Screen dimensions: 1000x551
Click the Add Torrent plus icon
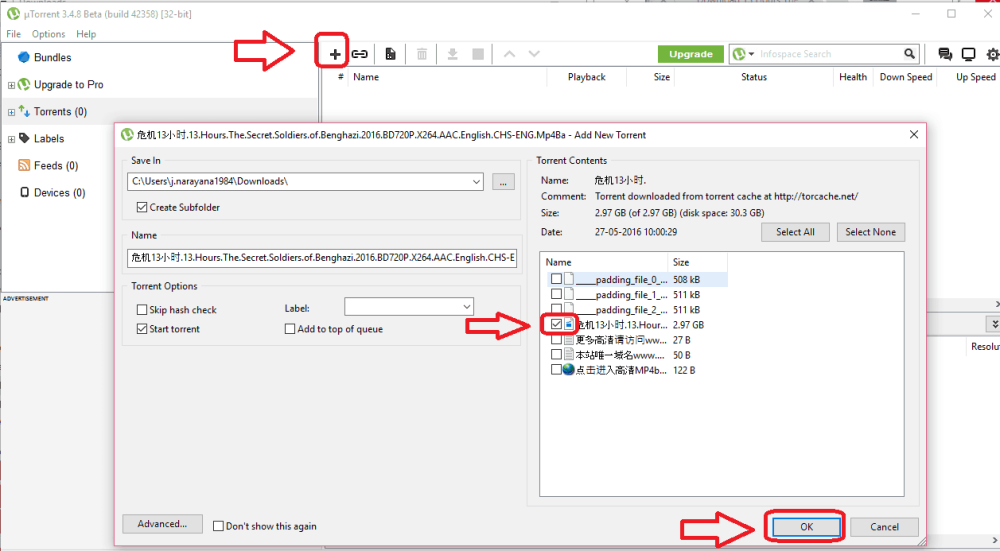pos(334,54)
